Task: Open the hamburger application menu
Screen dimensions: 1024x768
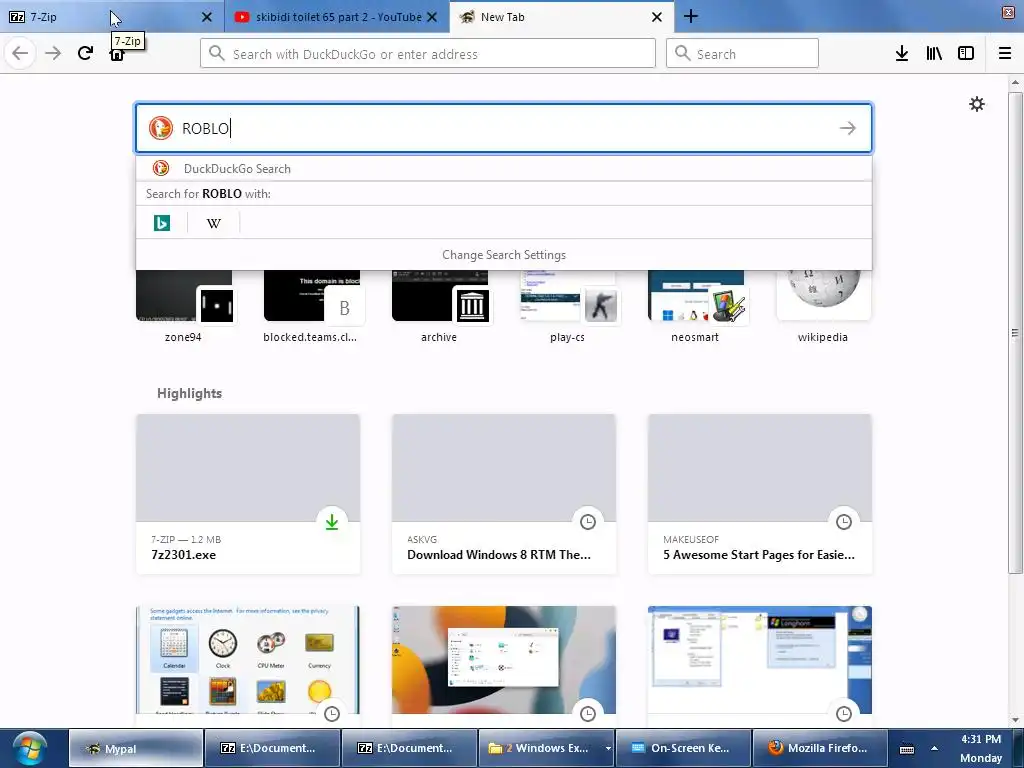Action: [1005, 54]
